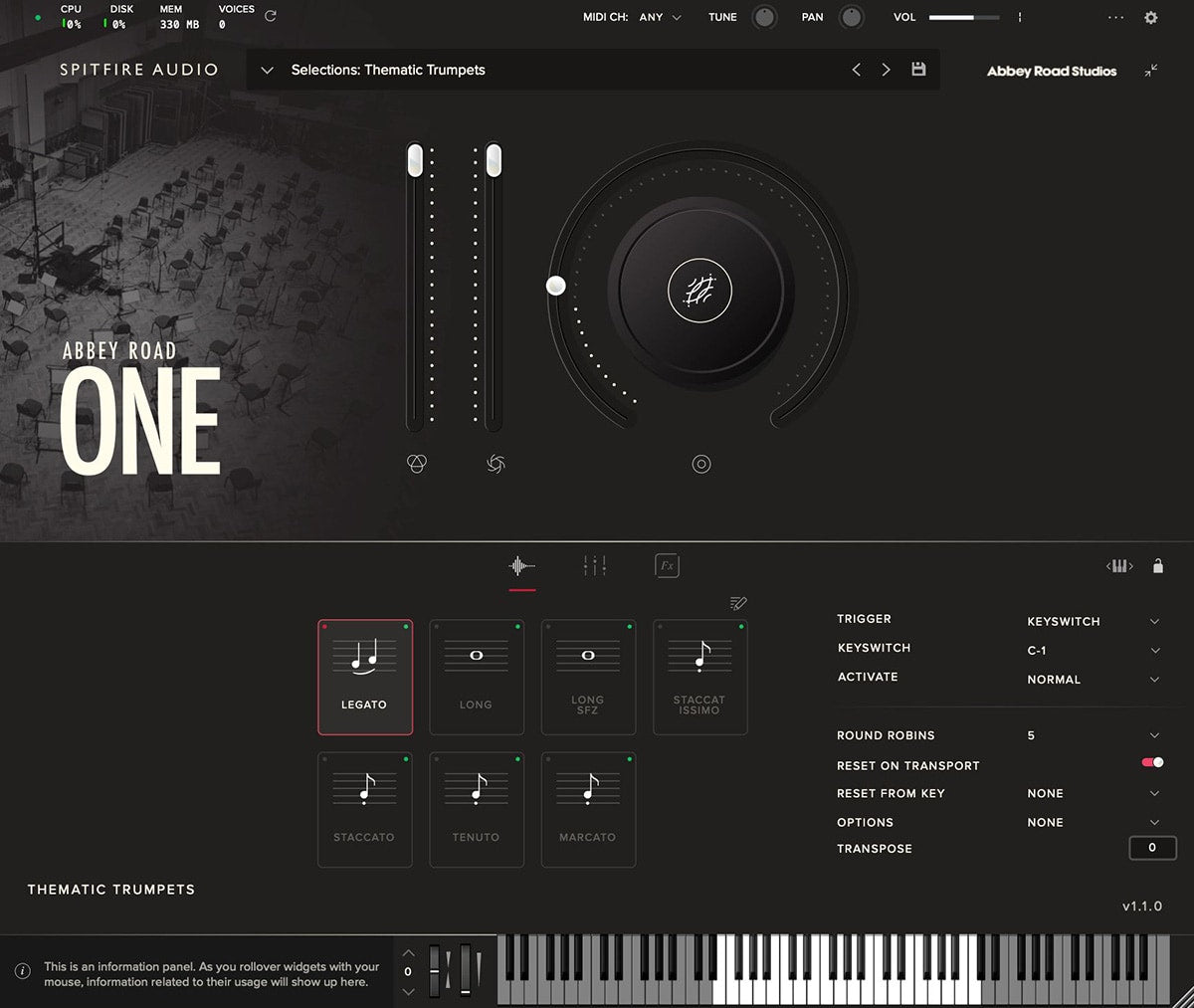
Task: Select the Staccato articulation
Action: 364,809
